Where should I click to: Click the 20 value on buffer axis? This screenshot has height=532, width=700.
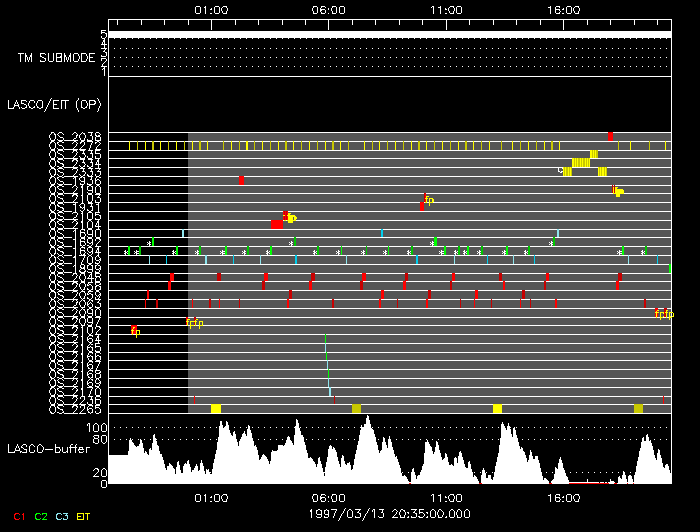(100, 473)
